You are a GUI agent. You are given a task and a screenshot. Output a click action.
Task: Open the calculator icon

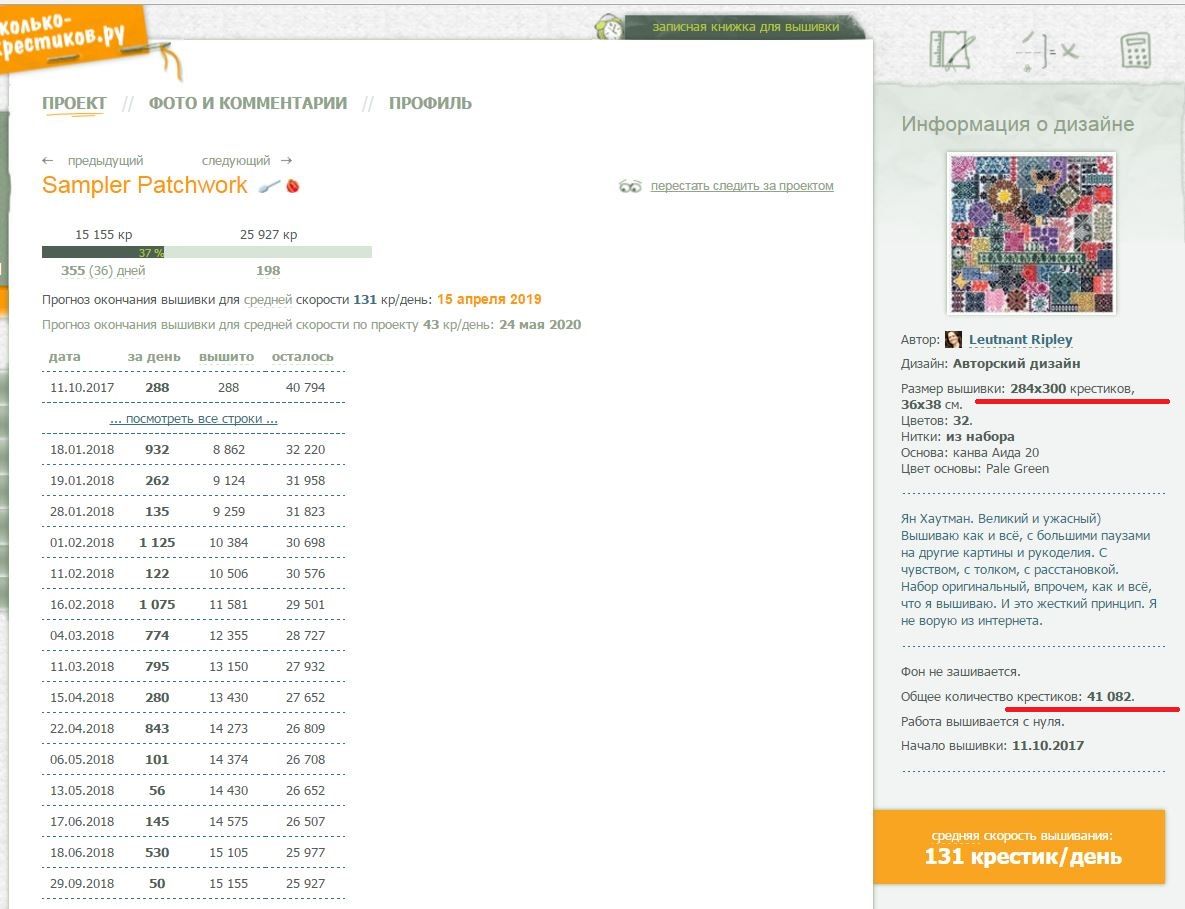pos(1135,50)
